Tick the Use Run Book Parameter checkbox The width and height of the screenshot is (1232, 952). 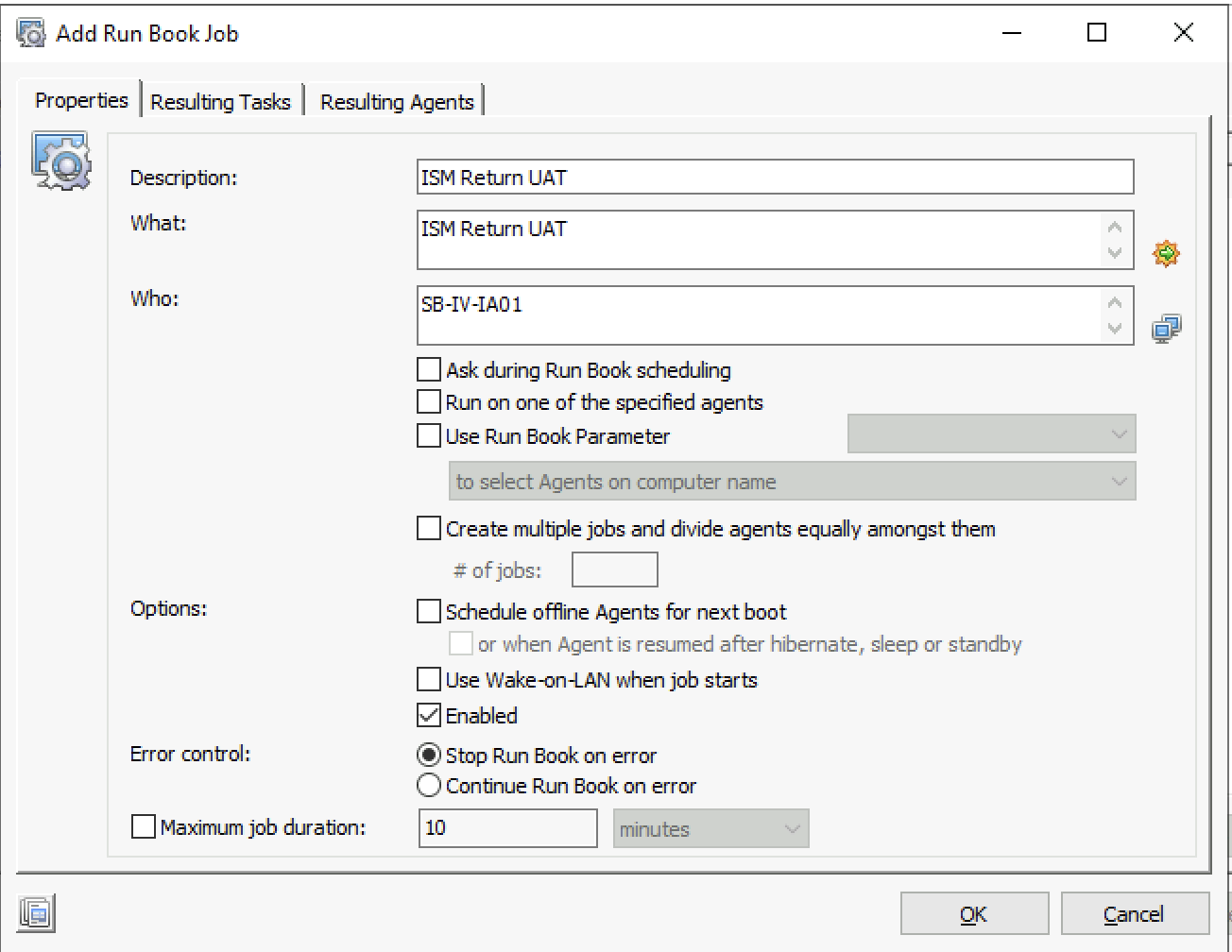429,435
